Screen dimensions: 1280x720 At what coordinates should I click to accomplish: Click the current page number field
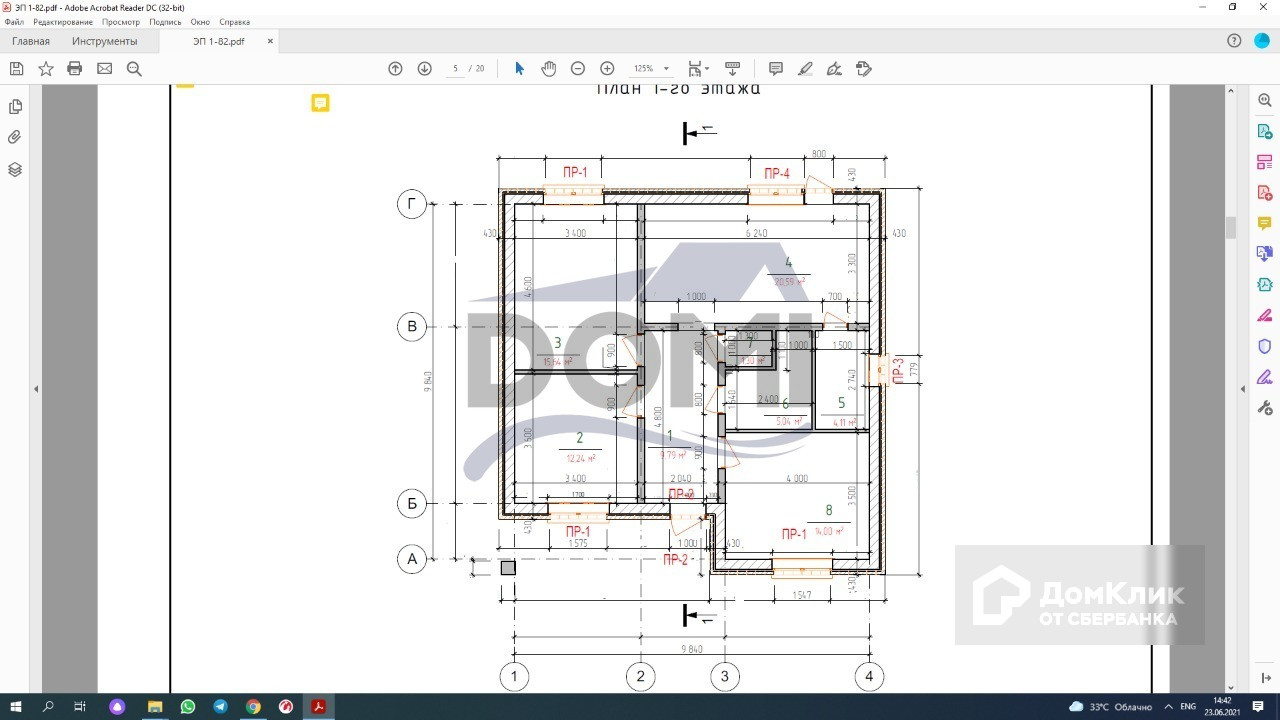(x=456, y=69)
